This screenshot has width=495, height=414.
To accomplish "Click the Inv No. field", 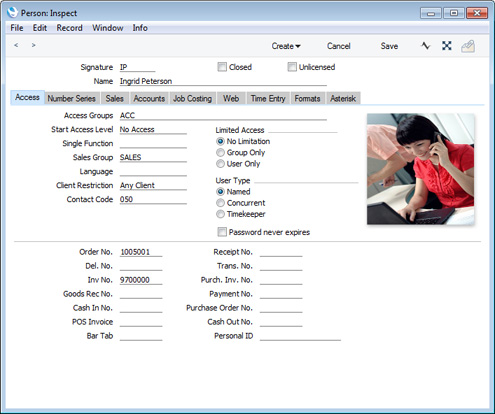I will click(141, 280).
